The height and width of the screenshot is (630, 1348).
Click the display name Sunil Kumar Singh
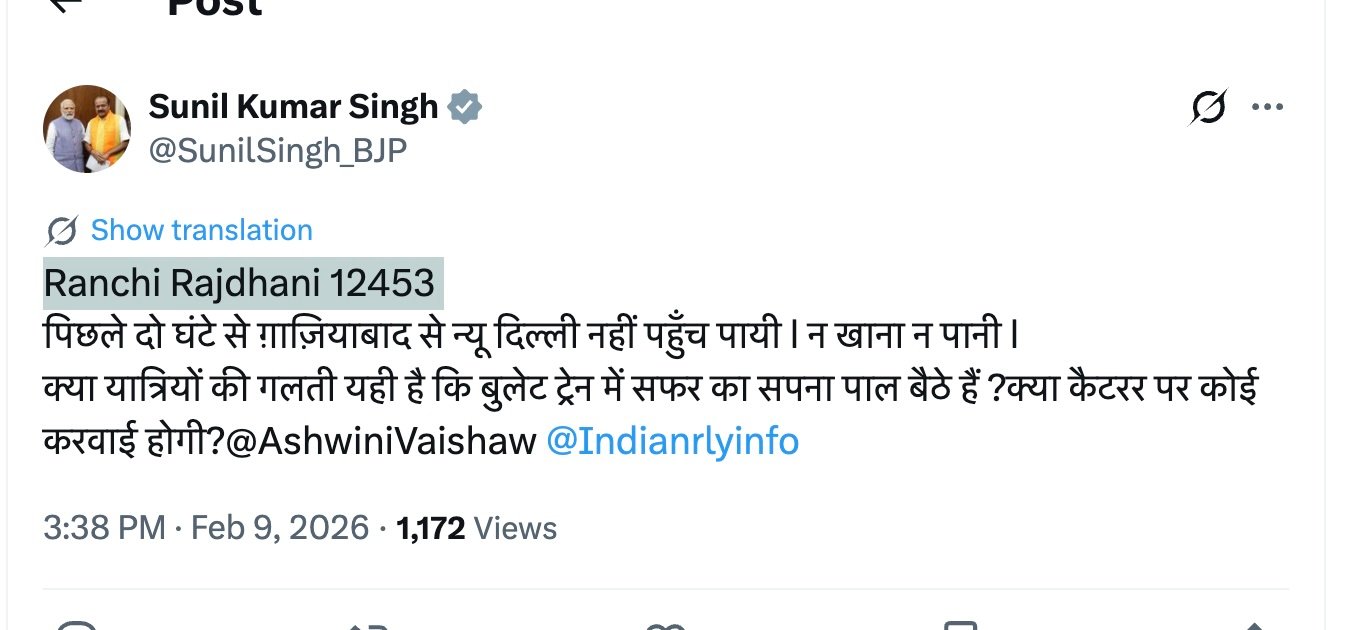click(x=293, y=105)
